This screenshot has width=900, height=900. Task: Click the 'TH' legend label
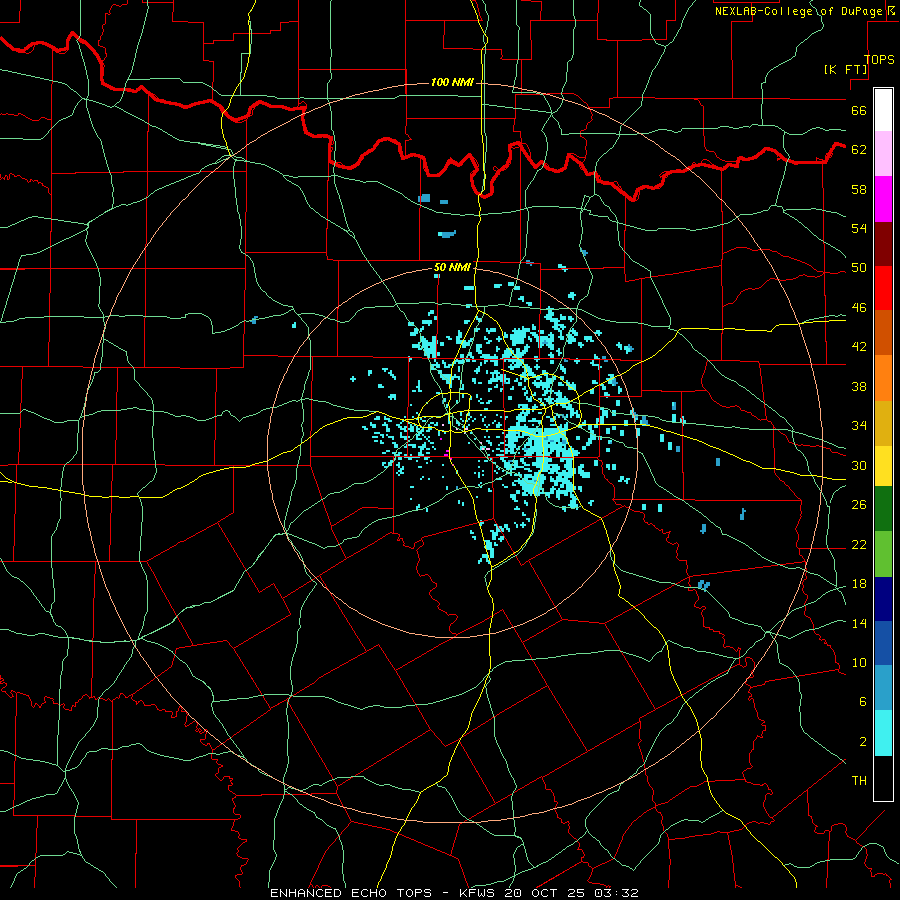tap(859, 781)
